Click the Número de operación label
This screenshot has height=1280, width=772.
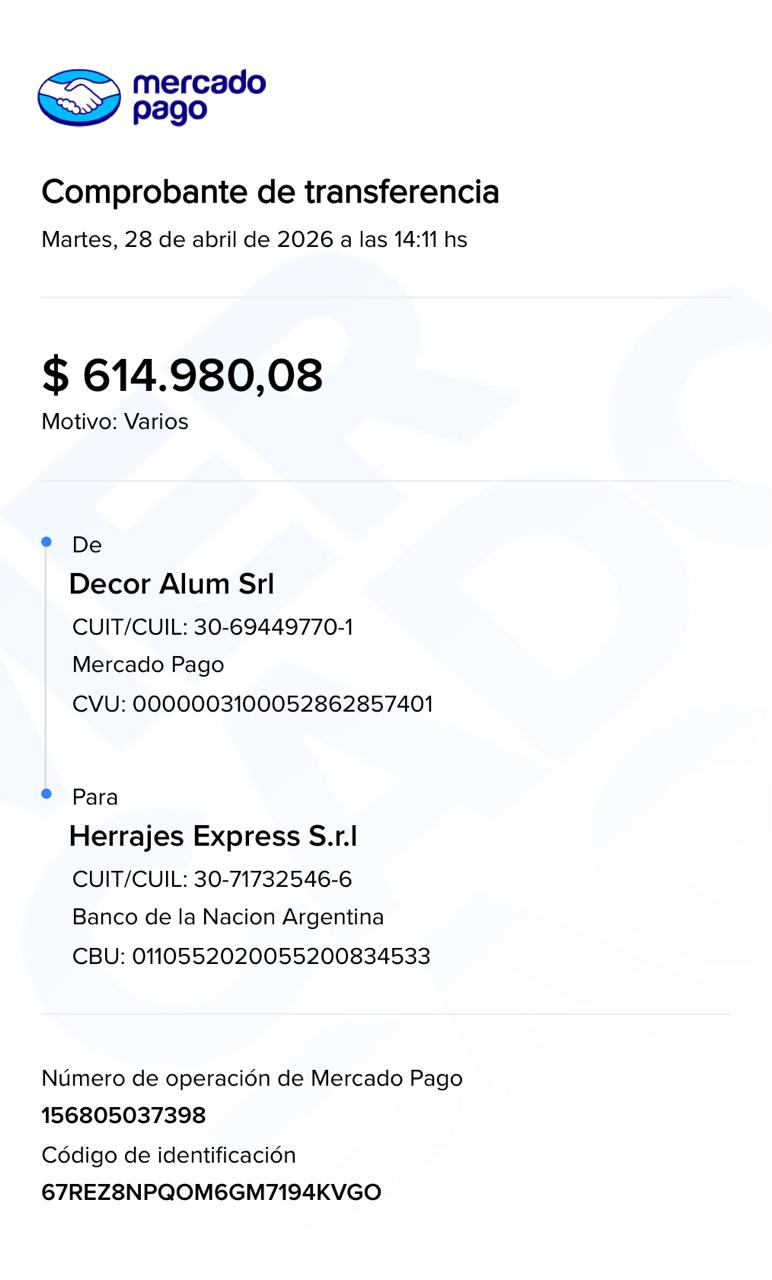[x=252, y=1078]
